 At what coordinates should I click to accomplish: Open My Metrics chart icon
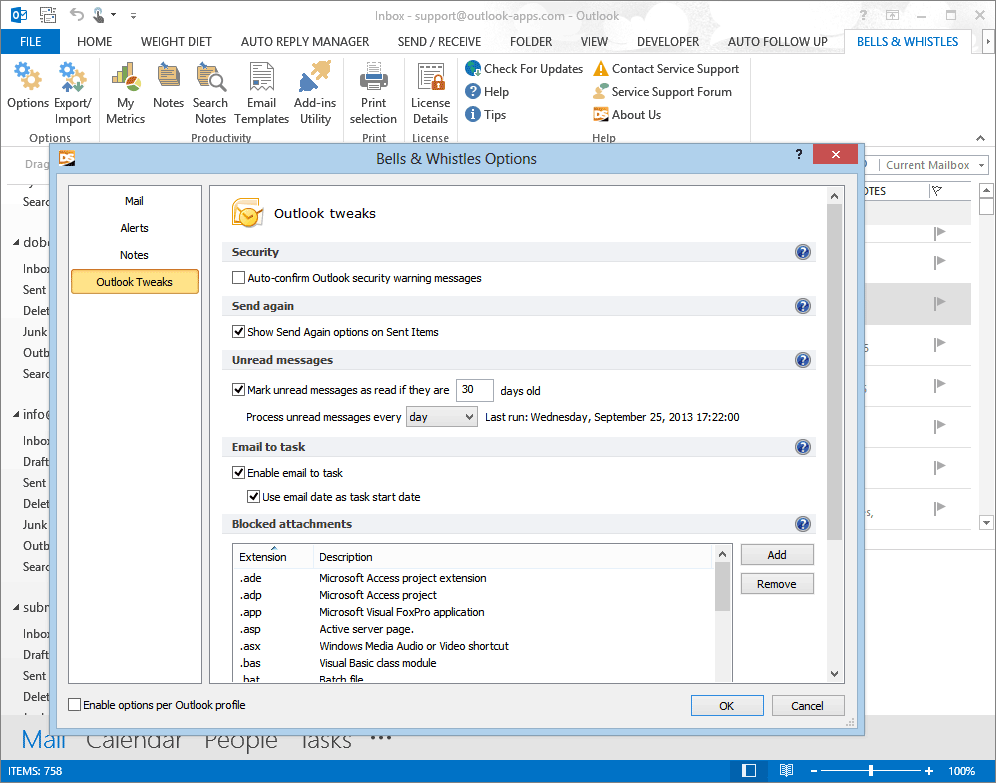point(125,93)
